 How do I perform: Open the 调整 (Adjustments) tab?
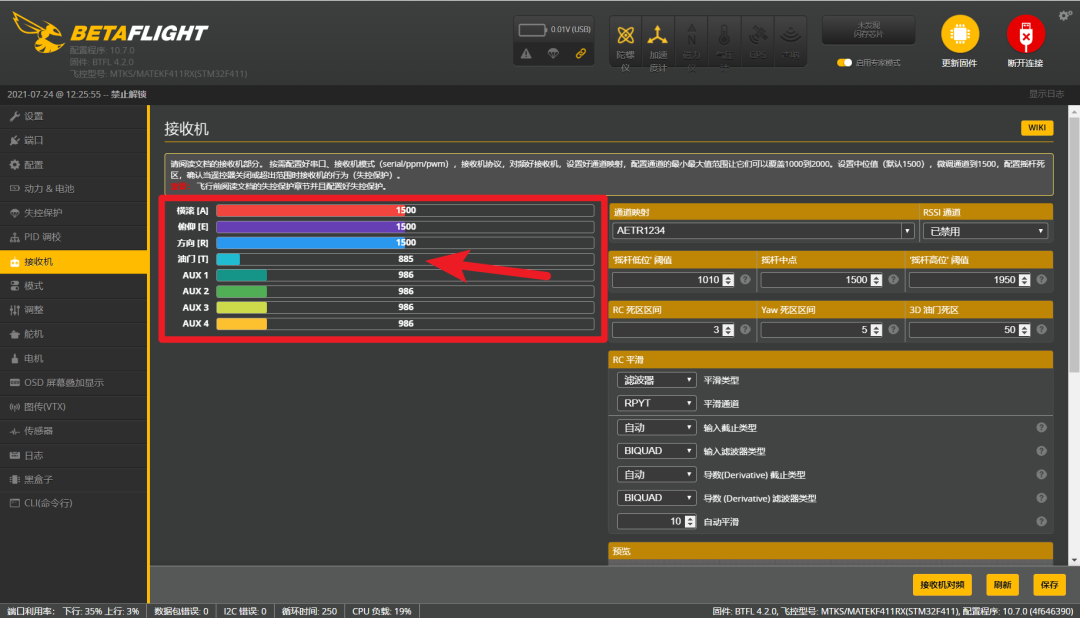point(73,310)
